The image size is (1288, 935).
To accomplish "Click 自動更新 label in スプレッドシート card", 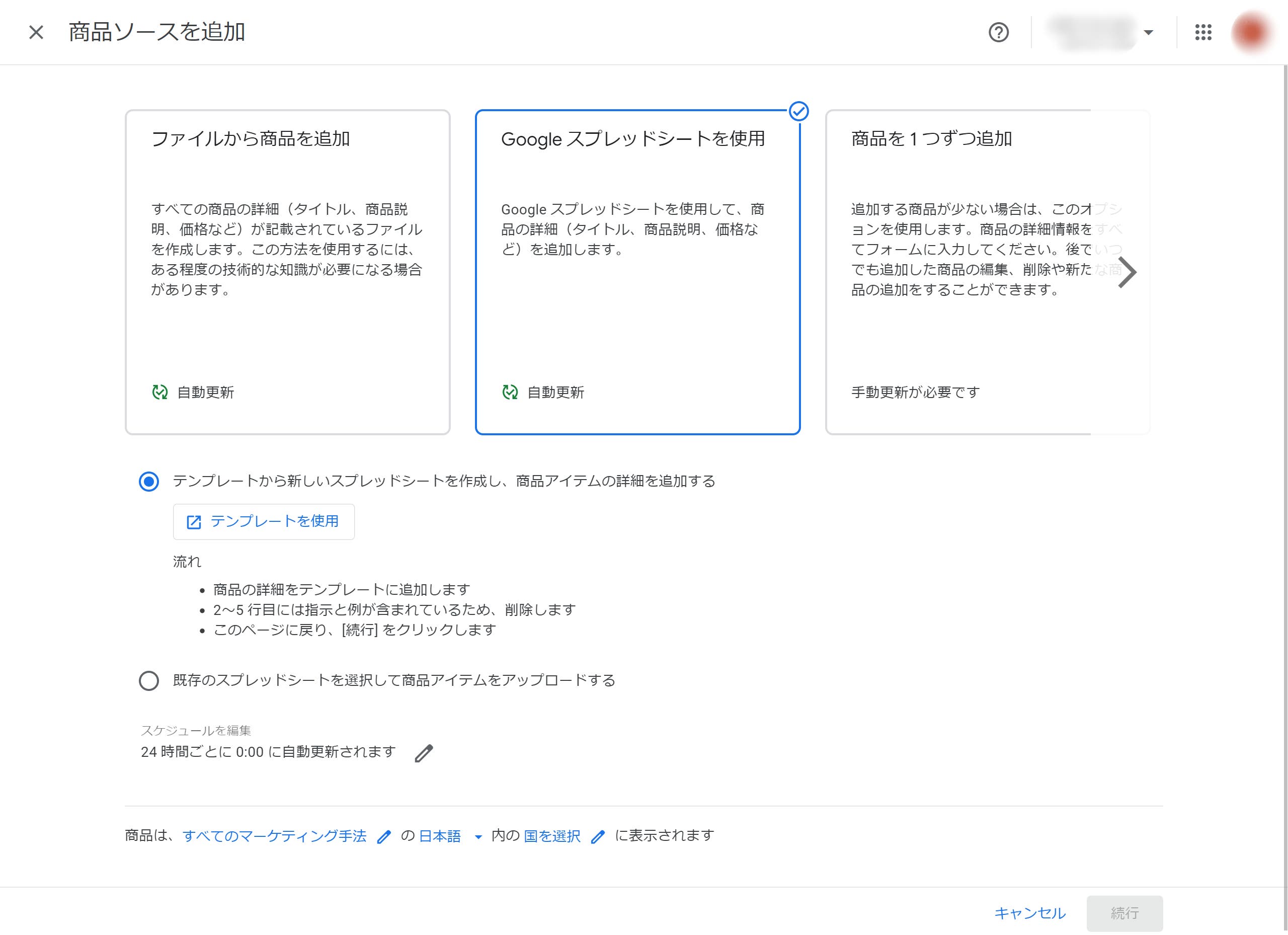I will (555, 393).
